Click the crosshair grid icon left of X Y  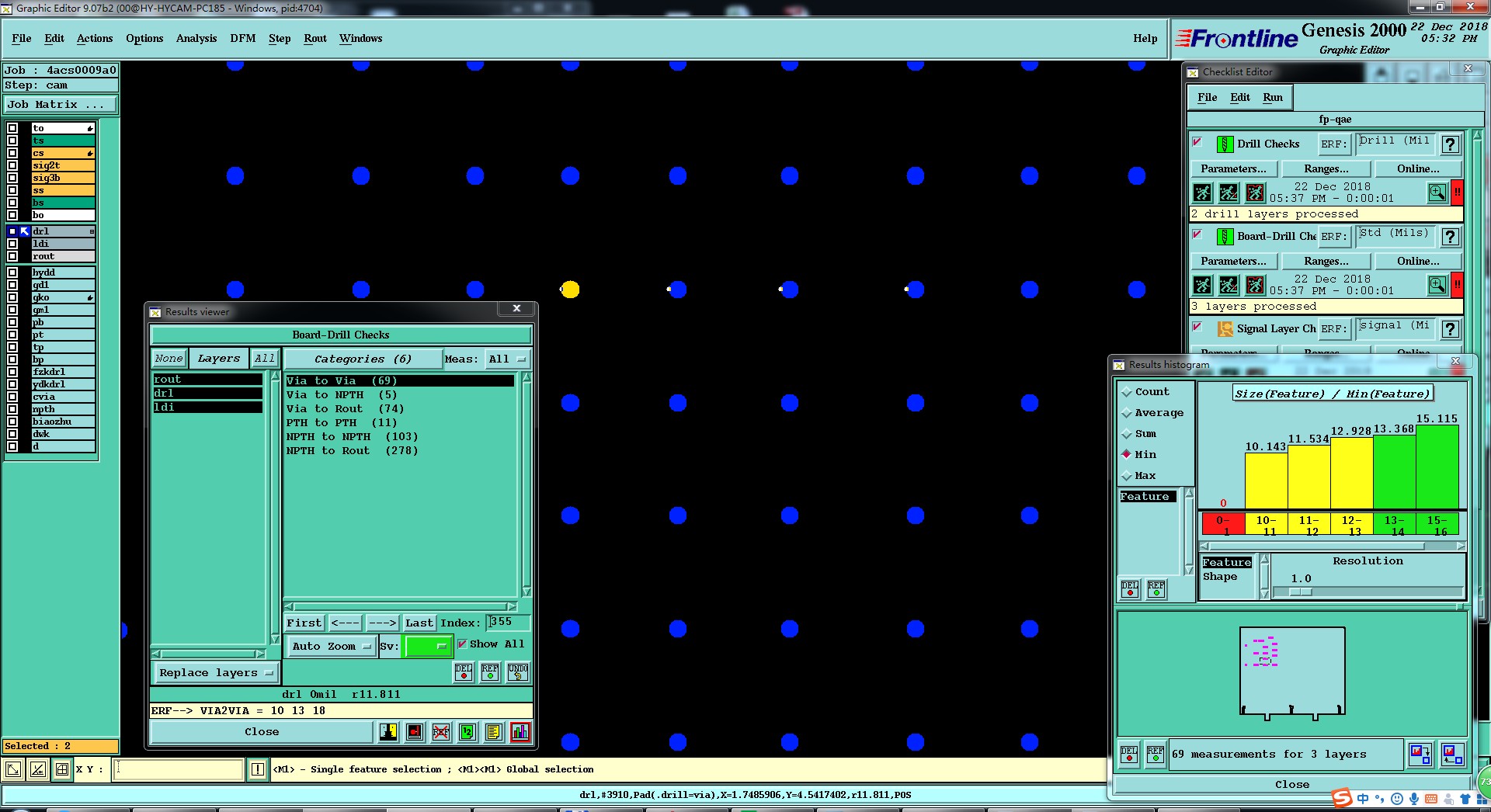tap(62, 770)
